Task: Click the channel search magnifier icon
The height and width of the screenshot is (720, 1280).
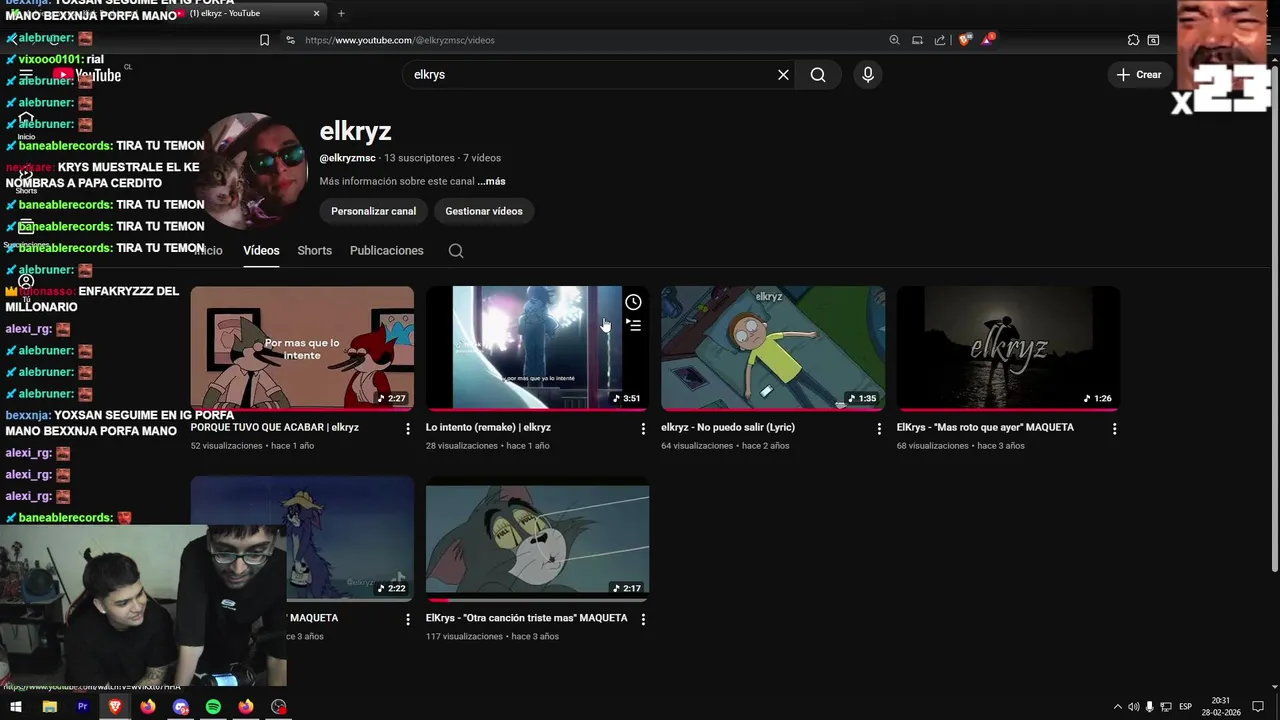Action: (x=456, y=251)
